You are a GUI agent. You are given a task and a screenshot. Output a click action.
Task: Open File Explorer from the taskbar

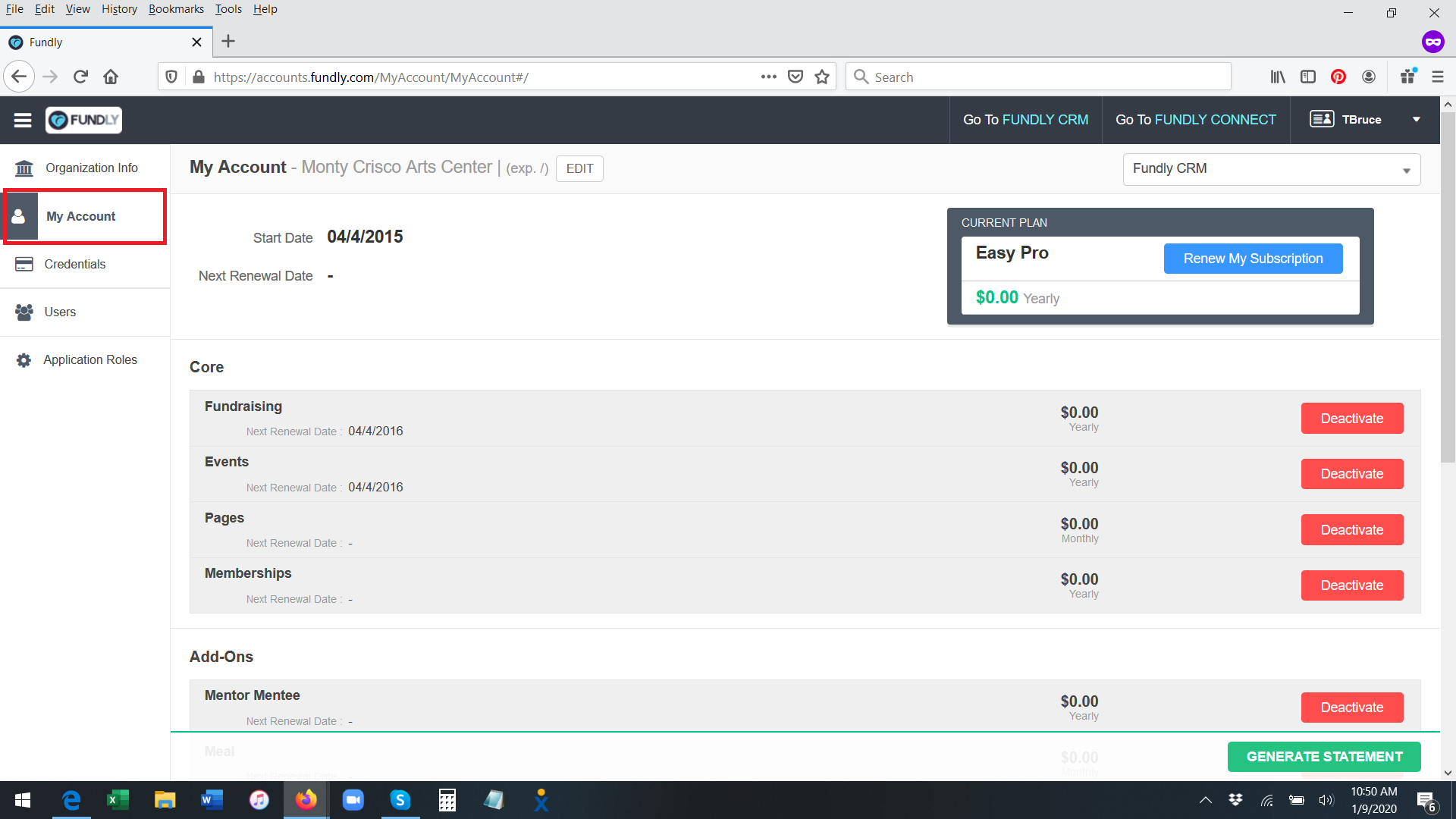click(x=165, y=800)
